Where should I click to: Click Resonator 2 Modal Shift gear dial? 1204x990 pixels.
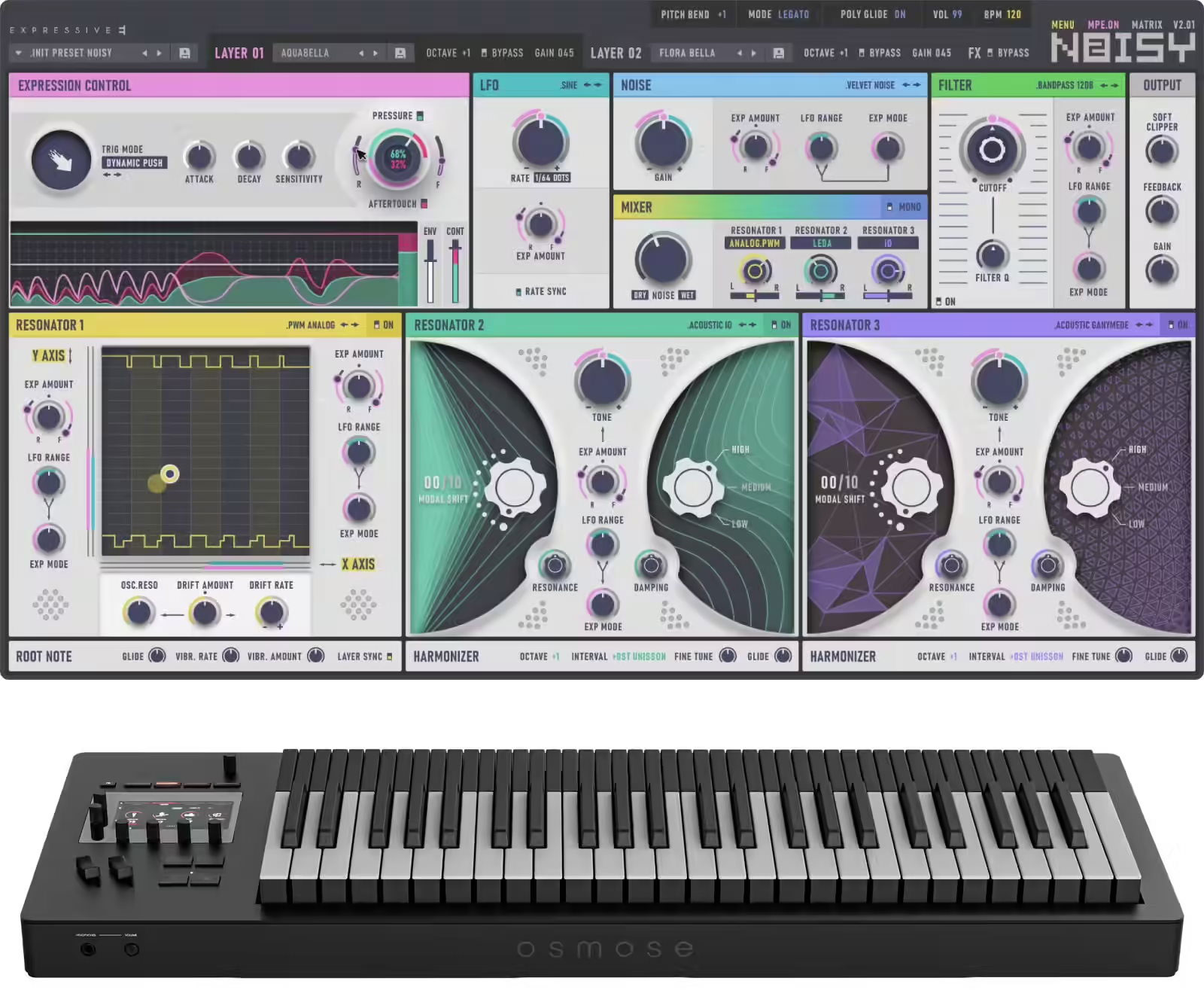pos(515,488)
